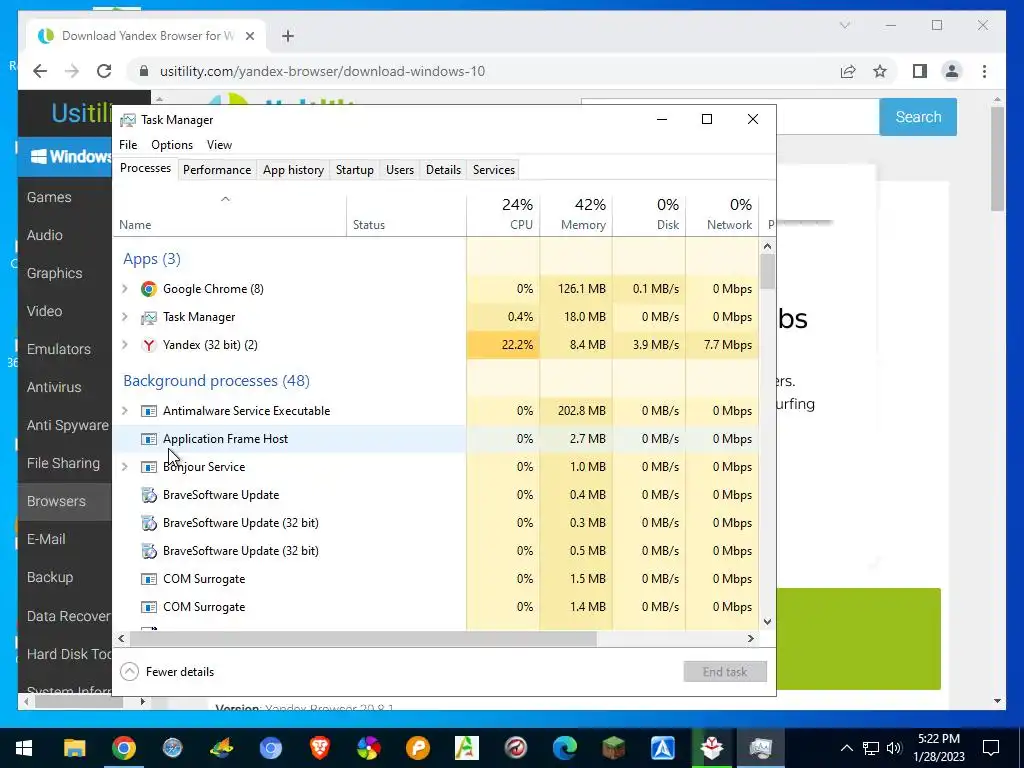Viewport: 1024px width, 768px height.
Task: Switch to the Users tab
Action: click(400, 170)
